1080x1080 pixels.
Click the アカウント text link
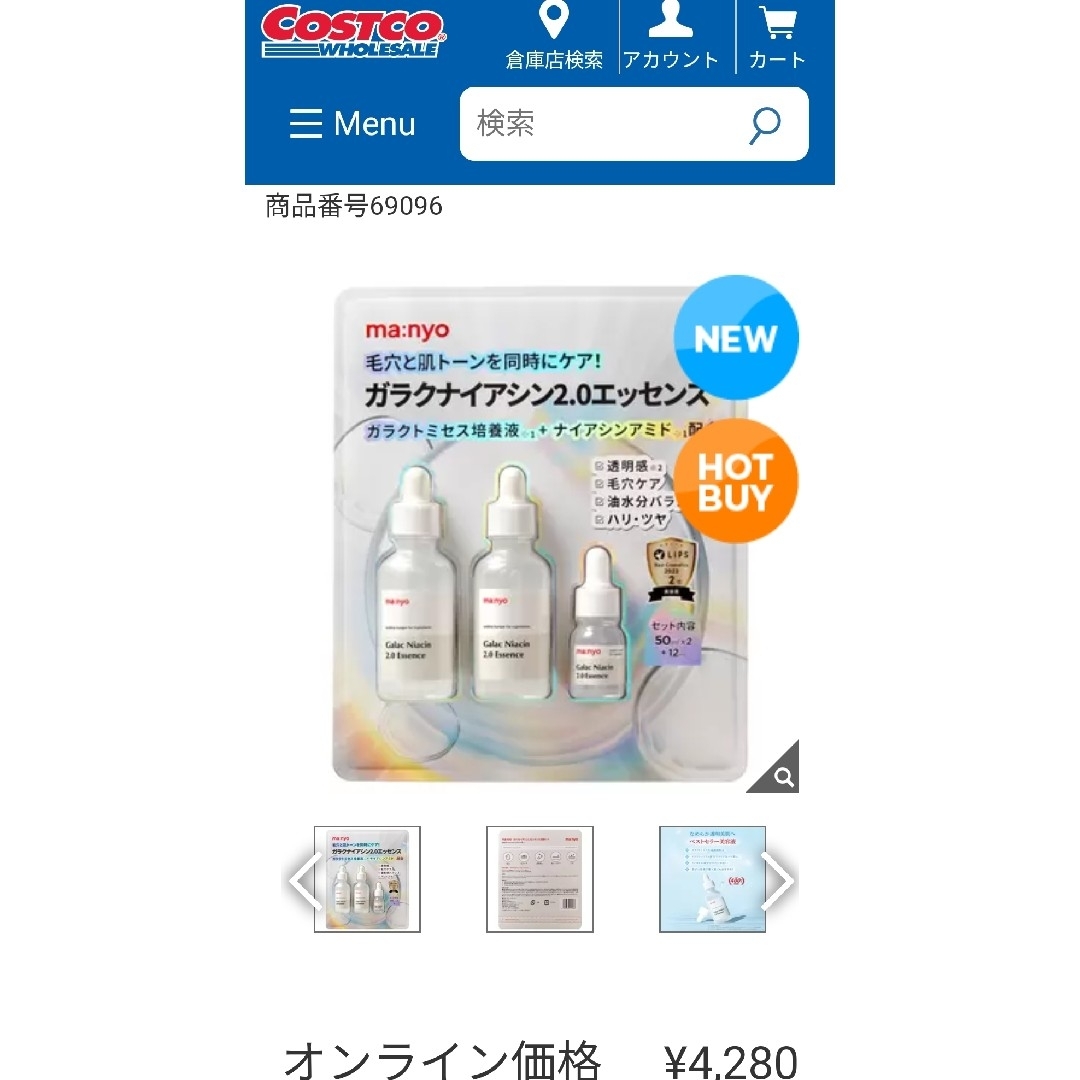671,60
